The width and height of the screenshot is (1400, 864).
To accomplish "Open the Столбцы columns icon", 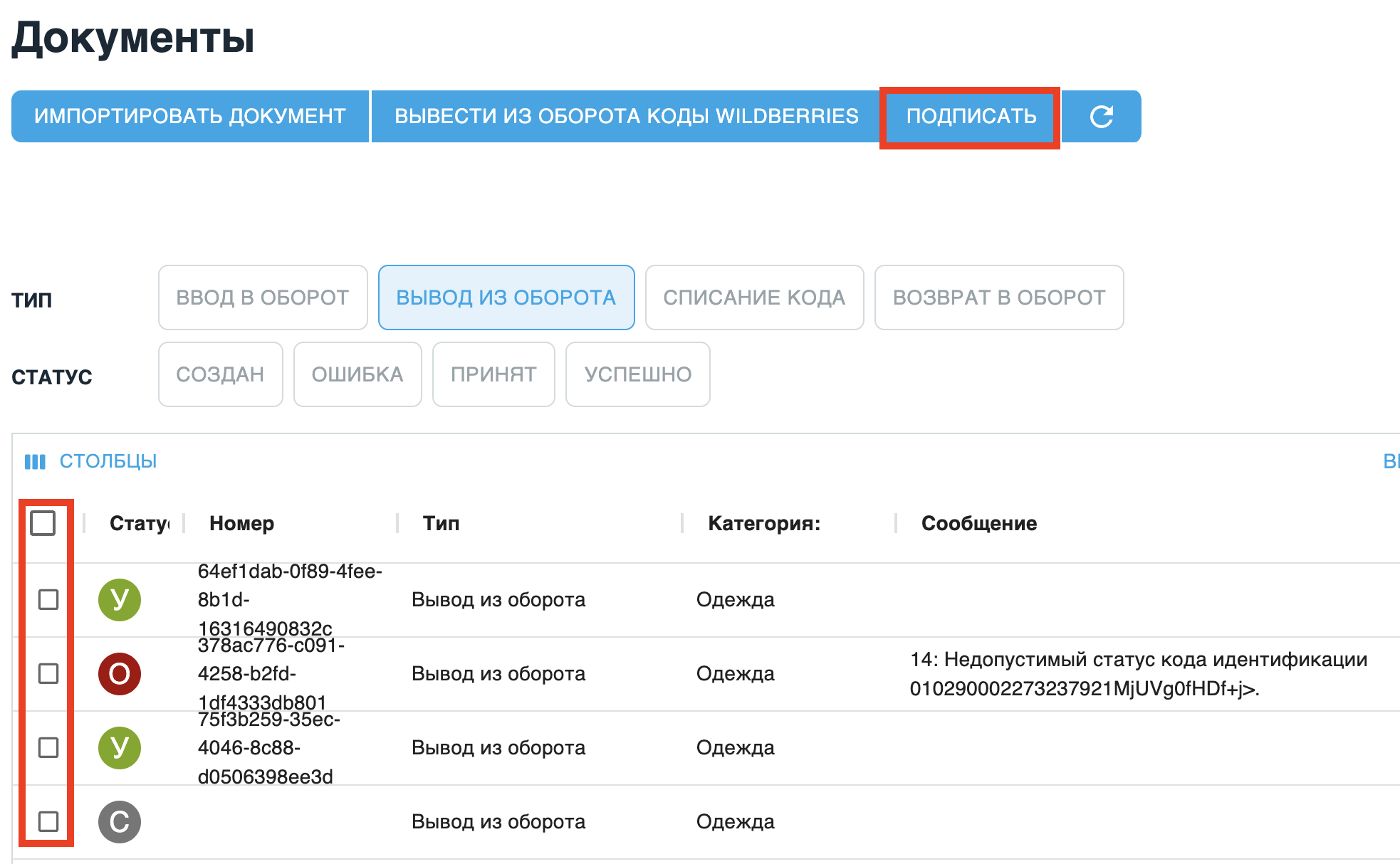I will [35, 462].
